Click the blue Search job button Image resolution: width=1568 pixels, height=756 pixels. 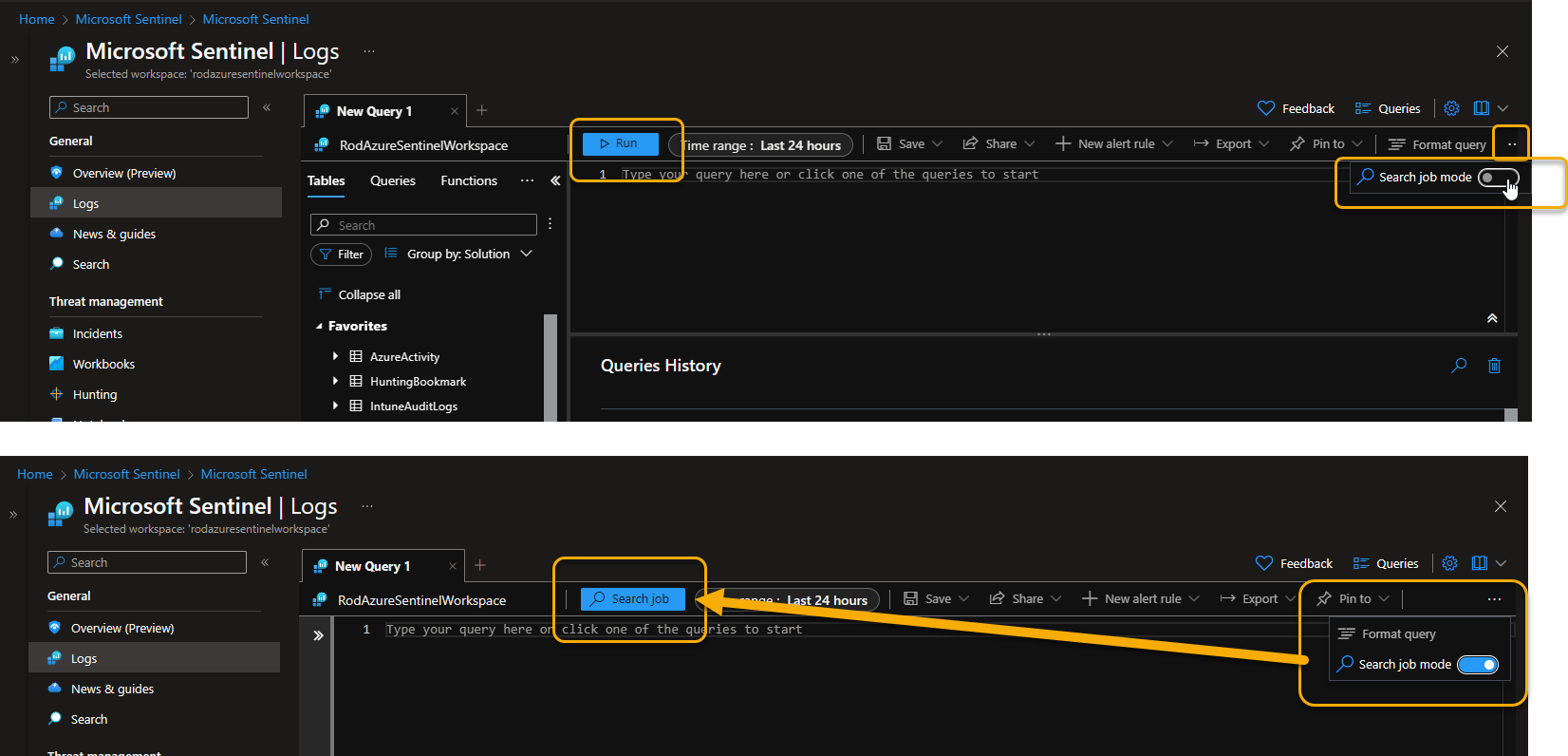632,599
